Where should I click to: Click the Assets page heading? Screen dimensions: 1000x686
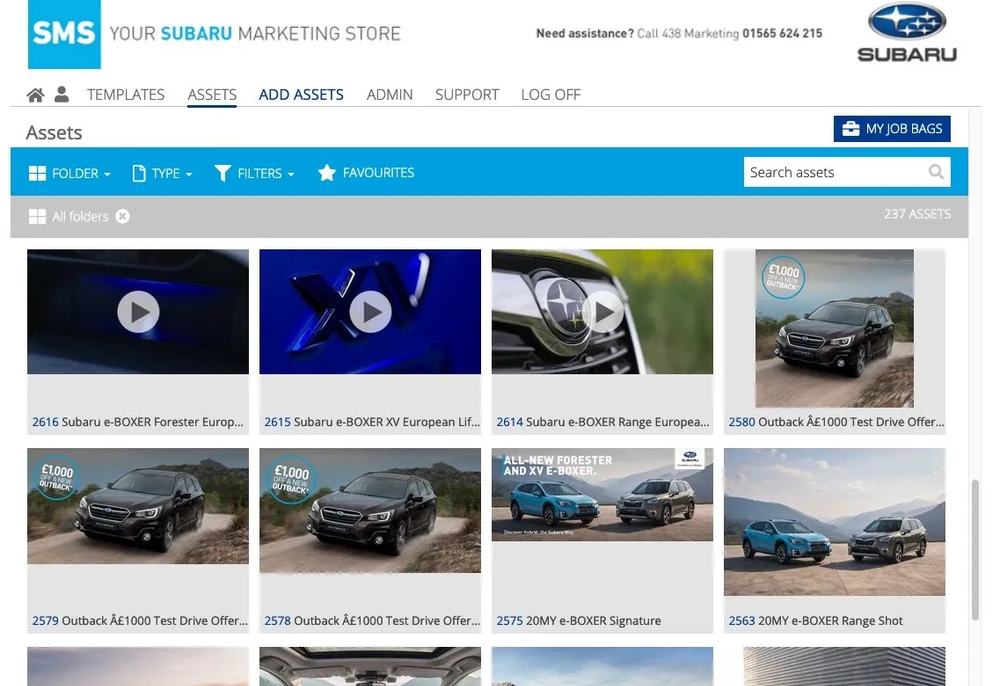coord(54,133)
